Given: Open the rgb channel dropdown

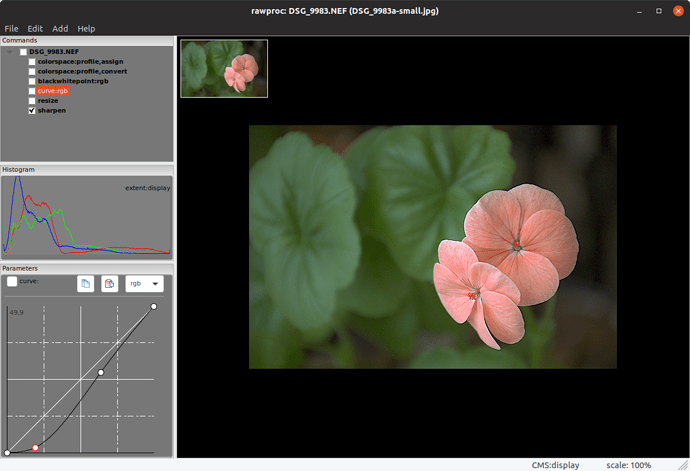Looking at the screenshot, I should click(144, 284).
